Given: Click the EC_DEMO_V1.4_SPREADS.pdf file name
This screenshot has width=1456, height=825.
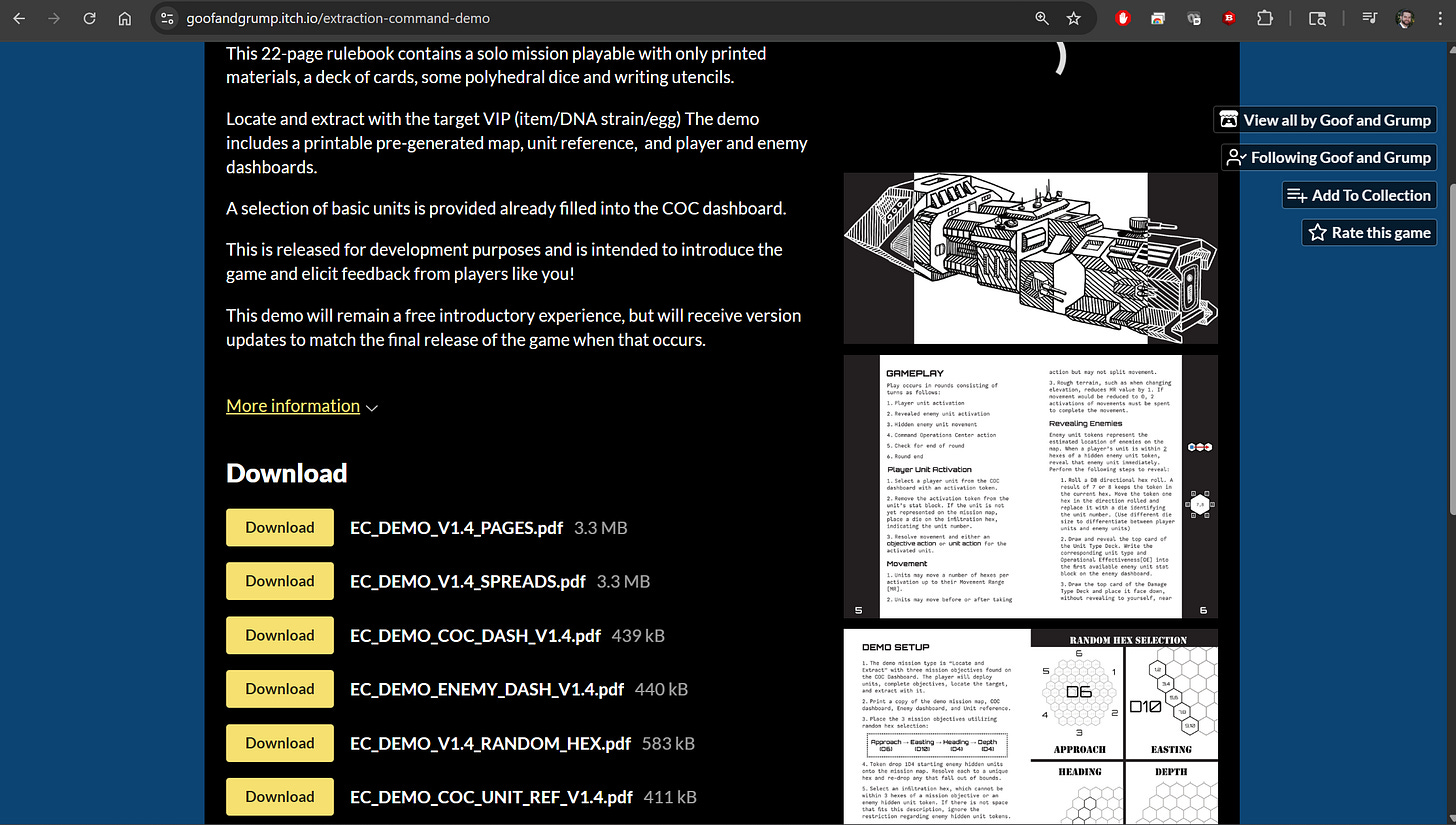Looking at the screenshot, I should click(x=468, y=582).
